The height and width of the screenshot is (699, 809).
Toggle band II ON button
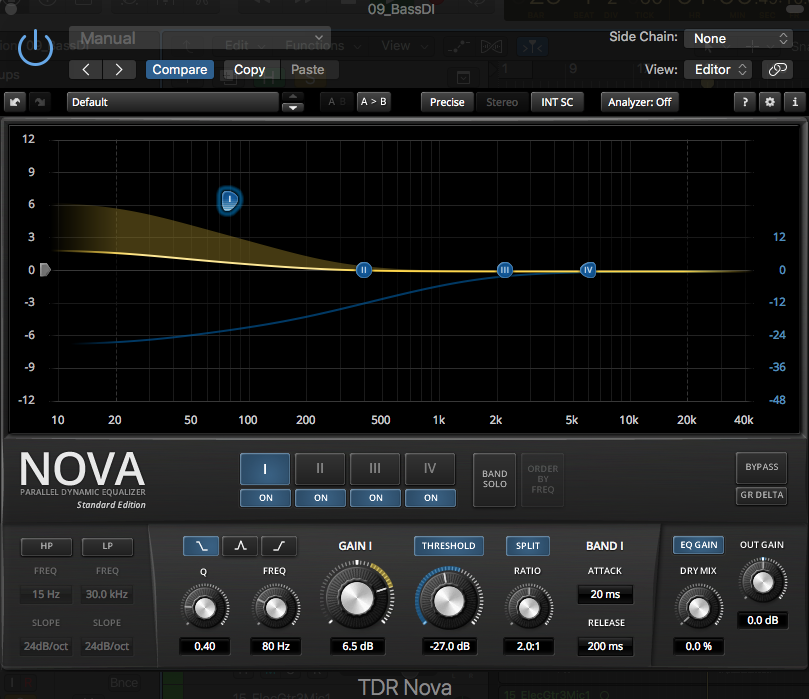[x=320, y=498]
